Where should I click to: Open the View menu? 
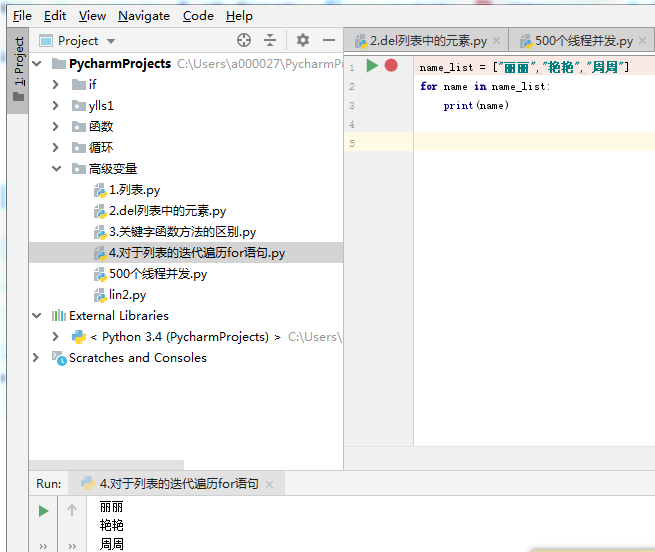click(x=92, y=16)
